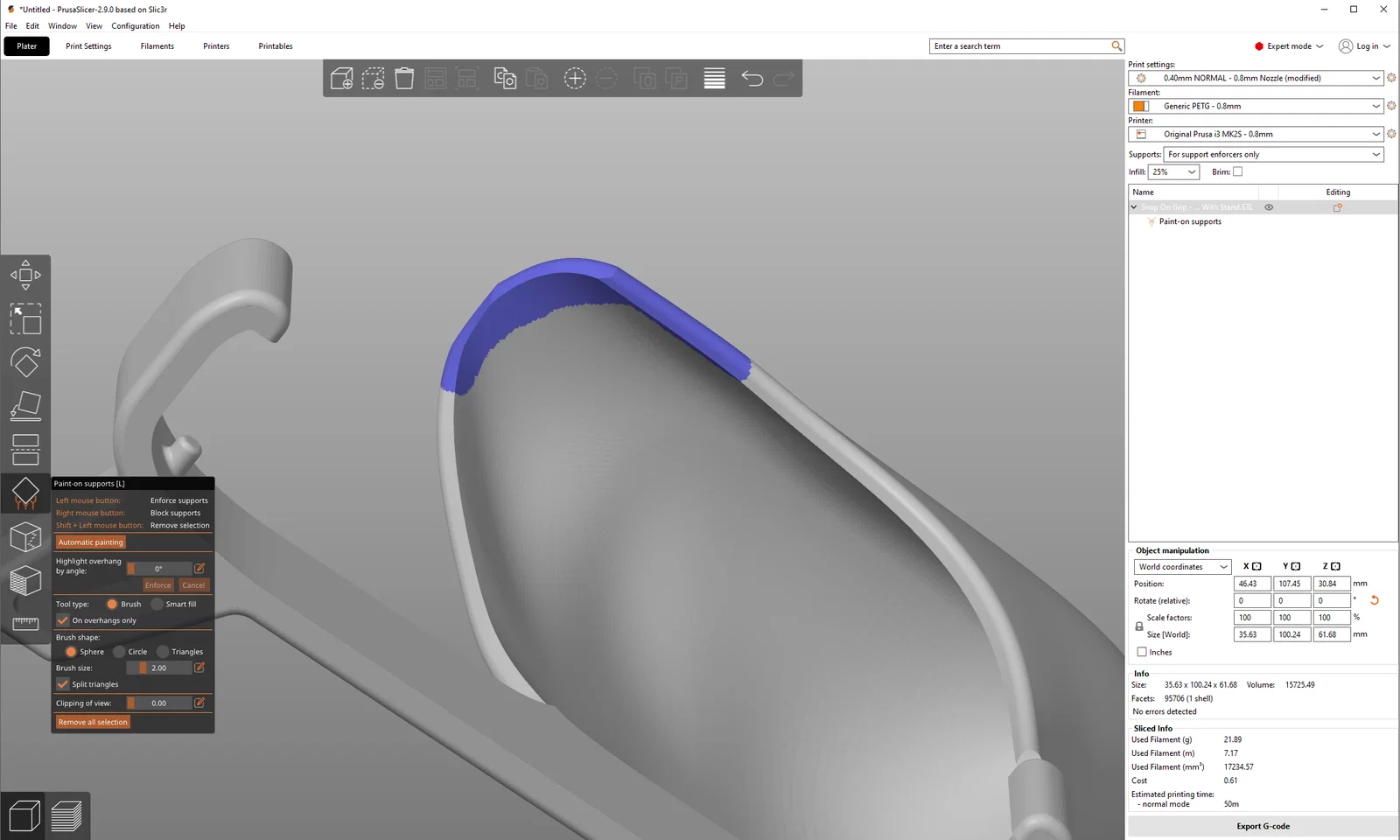The width and height of the screenshot is (1400, 840).
Task: Click the Add model icon in top toolbar
Action: [x=341, y=79]
